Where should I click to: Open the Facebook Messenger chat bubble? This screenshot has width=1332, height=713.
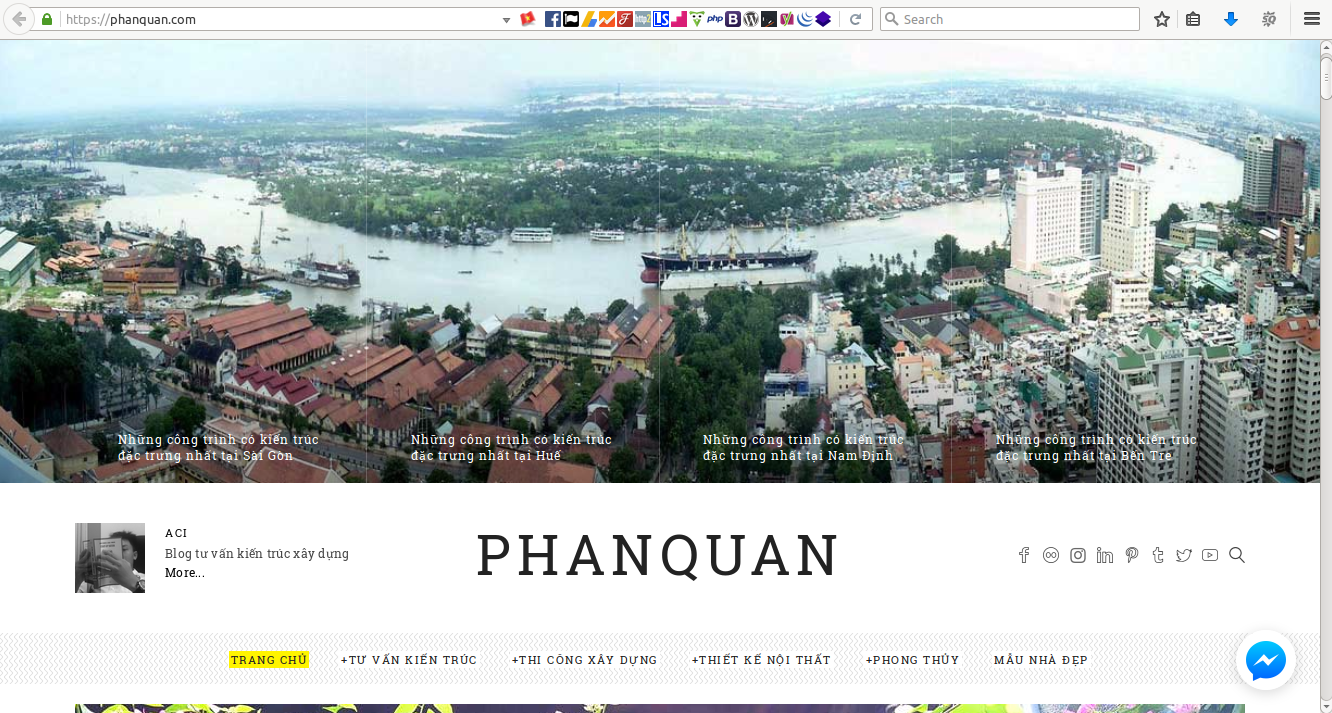(x=1265, y=661)
